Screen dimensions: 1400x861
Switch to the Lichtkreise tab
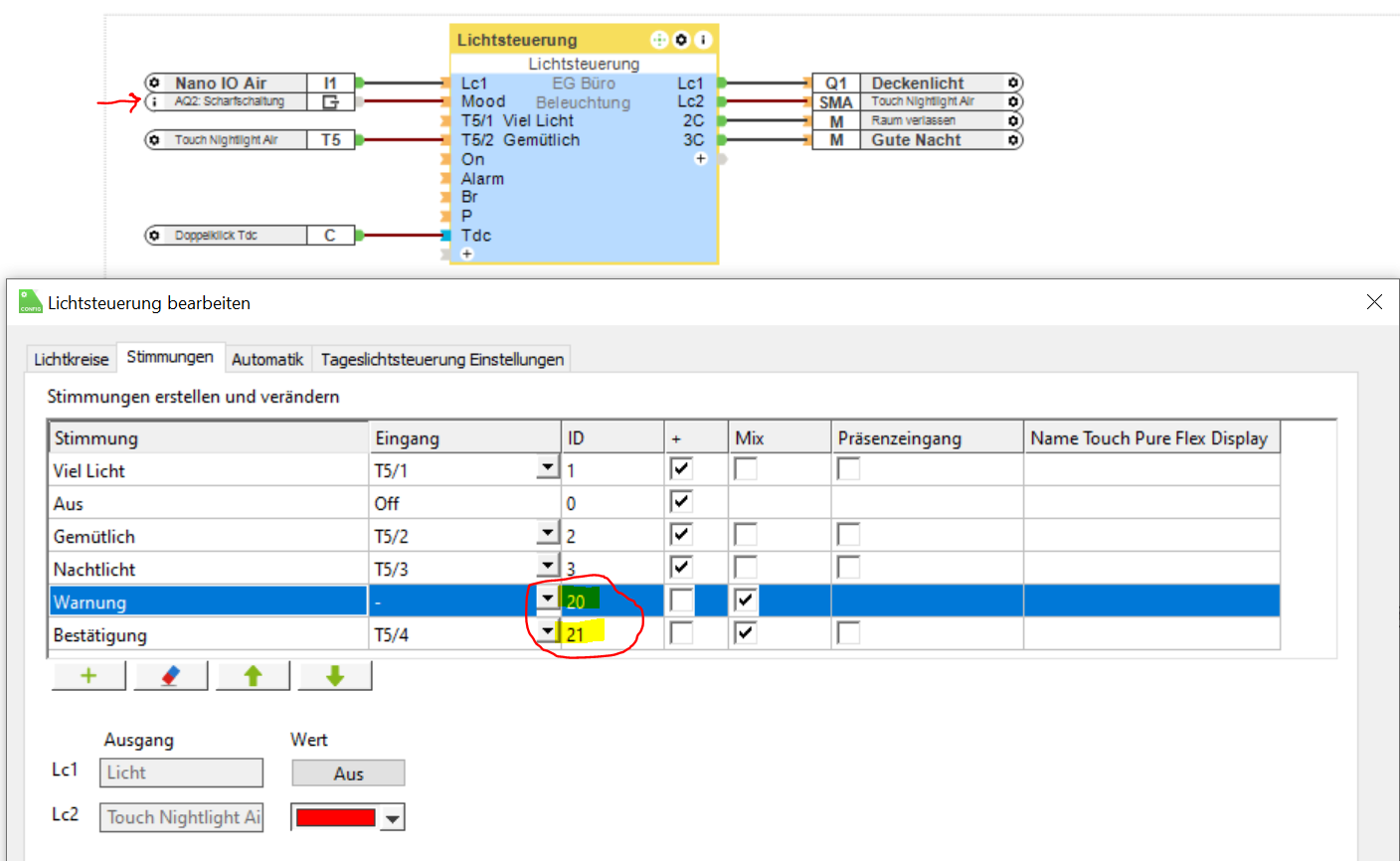point(71,359)
